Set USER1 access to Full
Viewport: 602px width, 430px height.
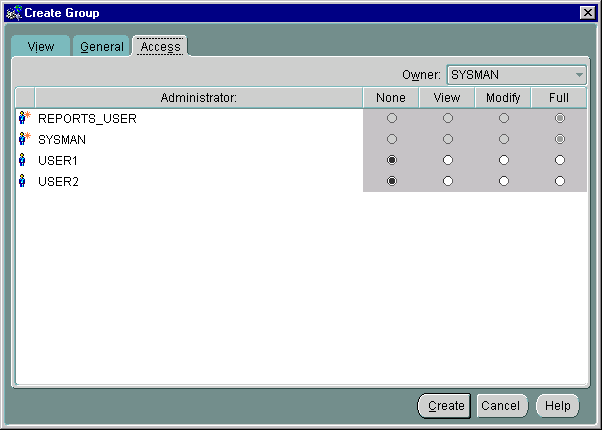point(559,160)
